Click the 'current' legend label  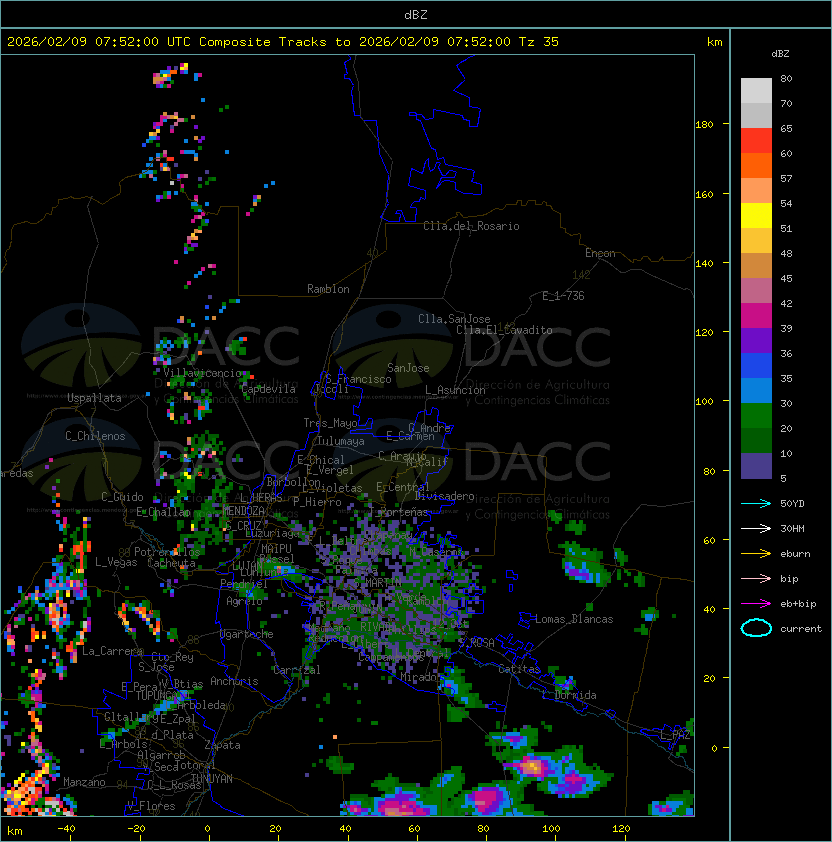tap(801, 629)
